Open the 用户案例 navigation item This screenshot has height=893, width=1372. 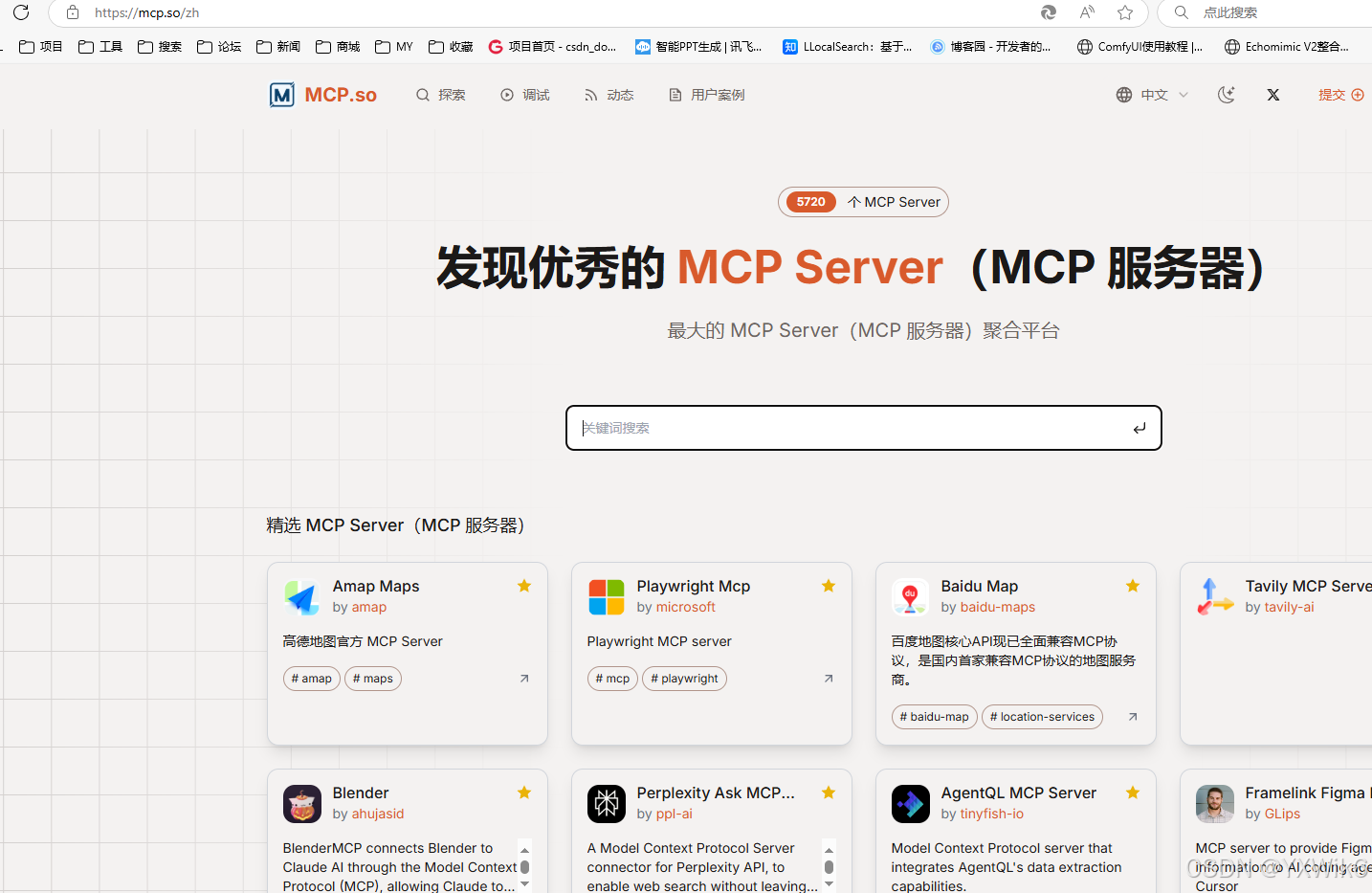click(707, 95)
